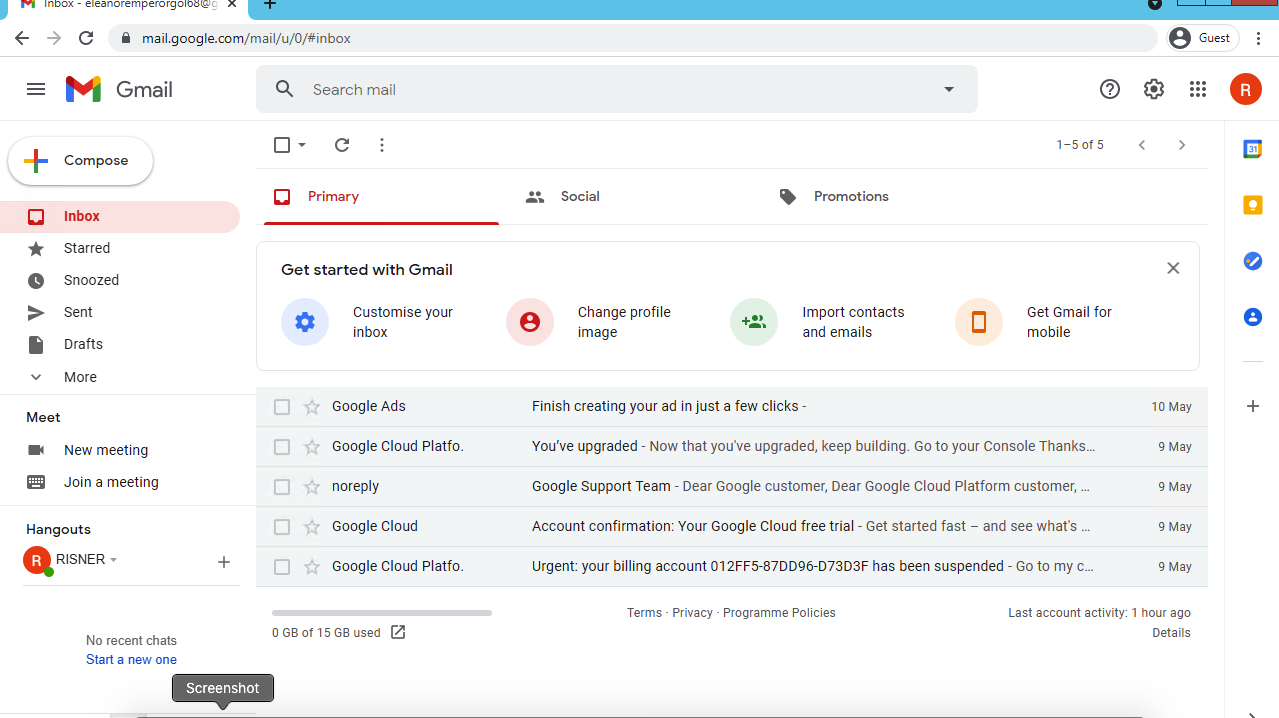Click the Change profile image icon
The image size is (1279, 718).
[x=530, y=322]
